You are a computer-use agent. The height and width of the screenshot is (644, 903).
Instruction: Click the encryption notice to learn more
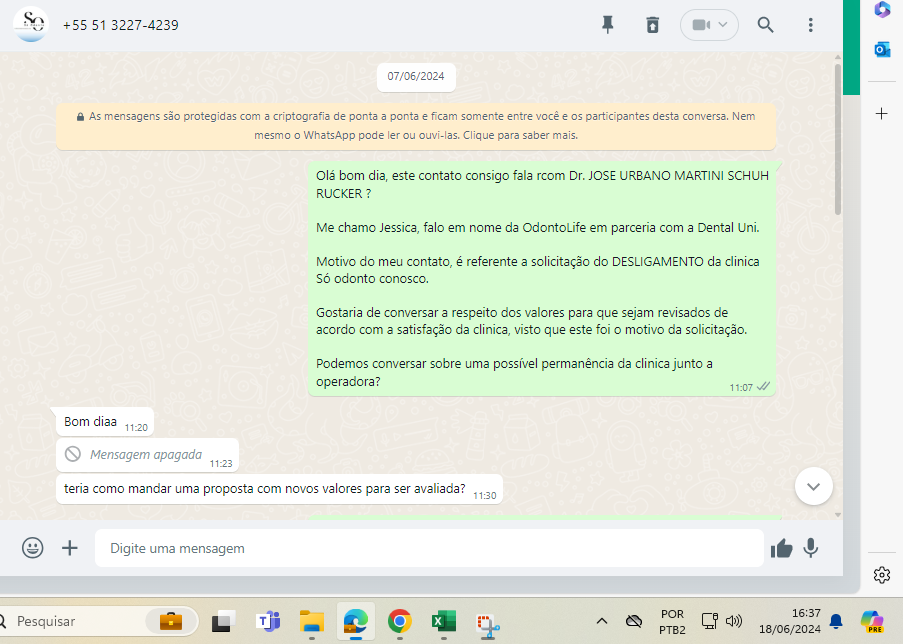416,126
